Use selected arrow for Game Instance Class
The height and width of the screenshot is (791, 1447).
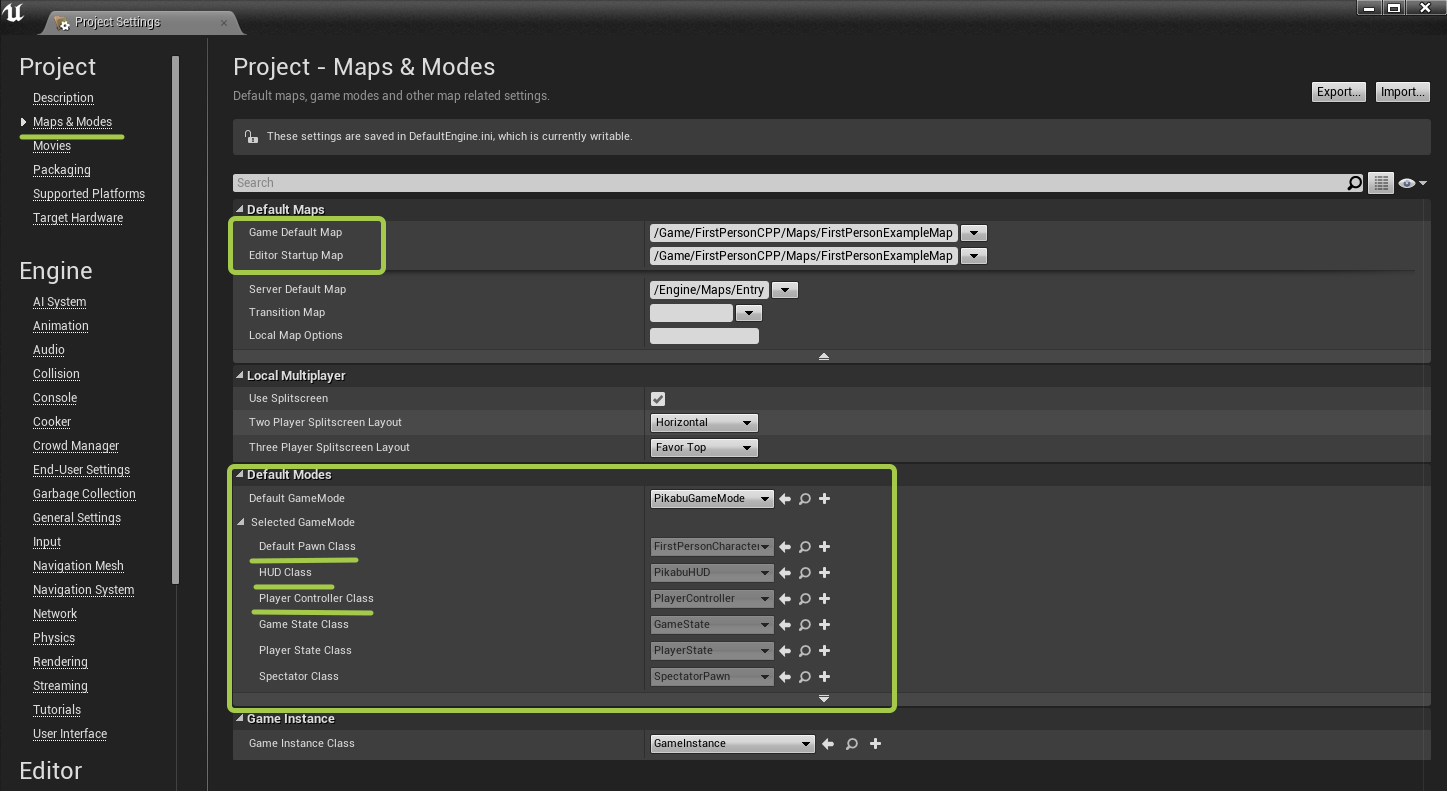827,744
